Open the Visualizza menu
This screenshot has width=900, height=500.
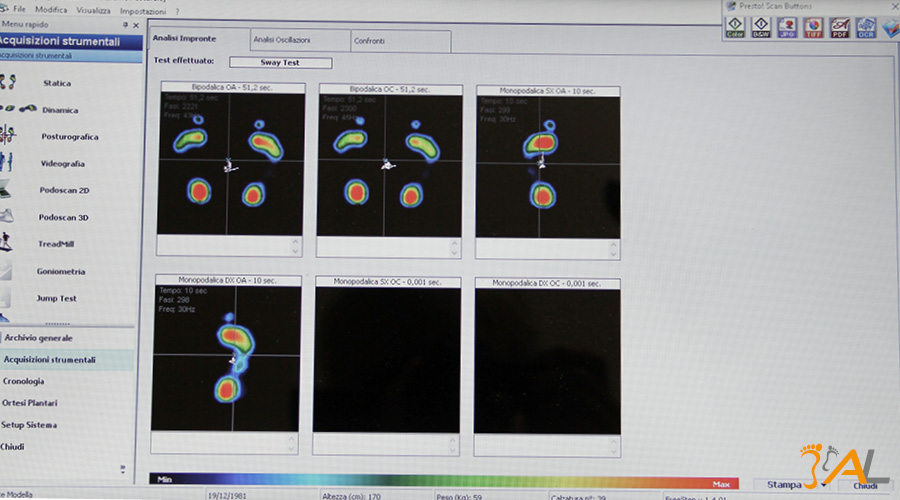click(x=93, y=10)
